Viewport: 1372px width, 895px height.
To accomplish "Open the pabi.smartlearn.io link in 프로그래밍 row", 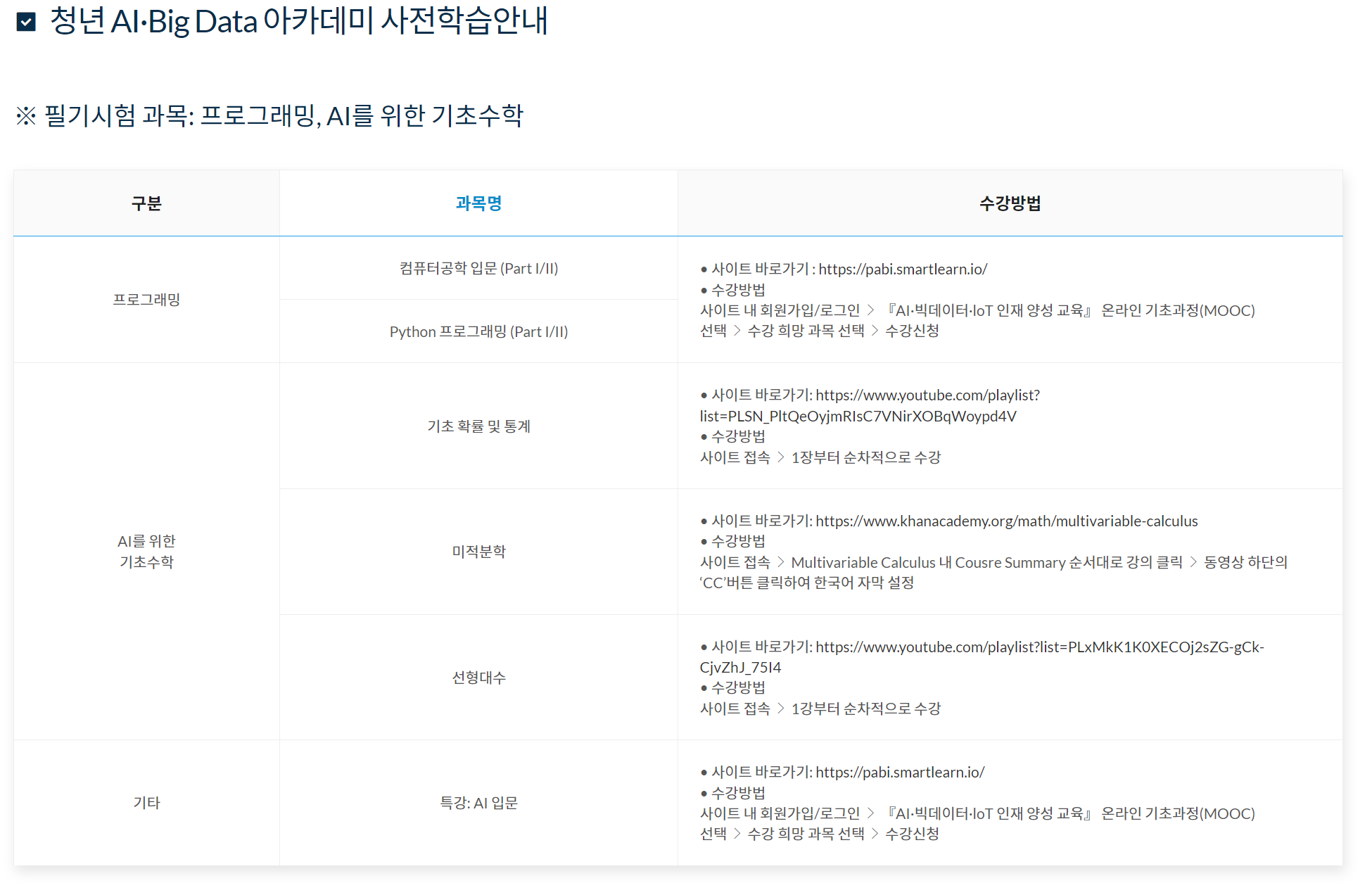I will click(x=902, y=269).
